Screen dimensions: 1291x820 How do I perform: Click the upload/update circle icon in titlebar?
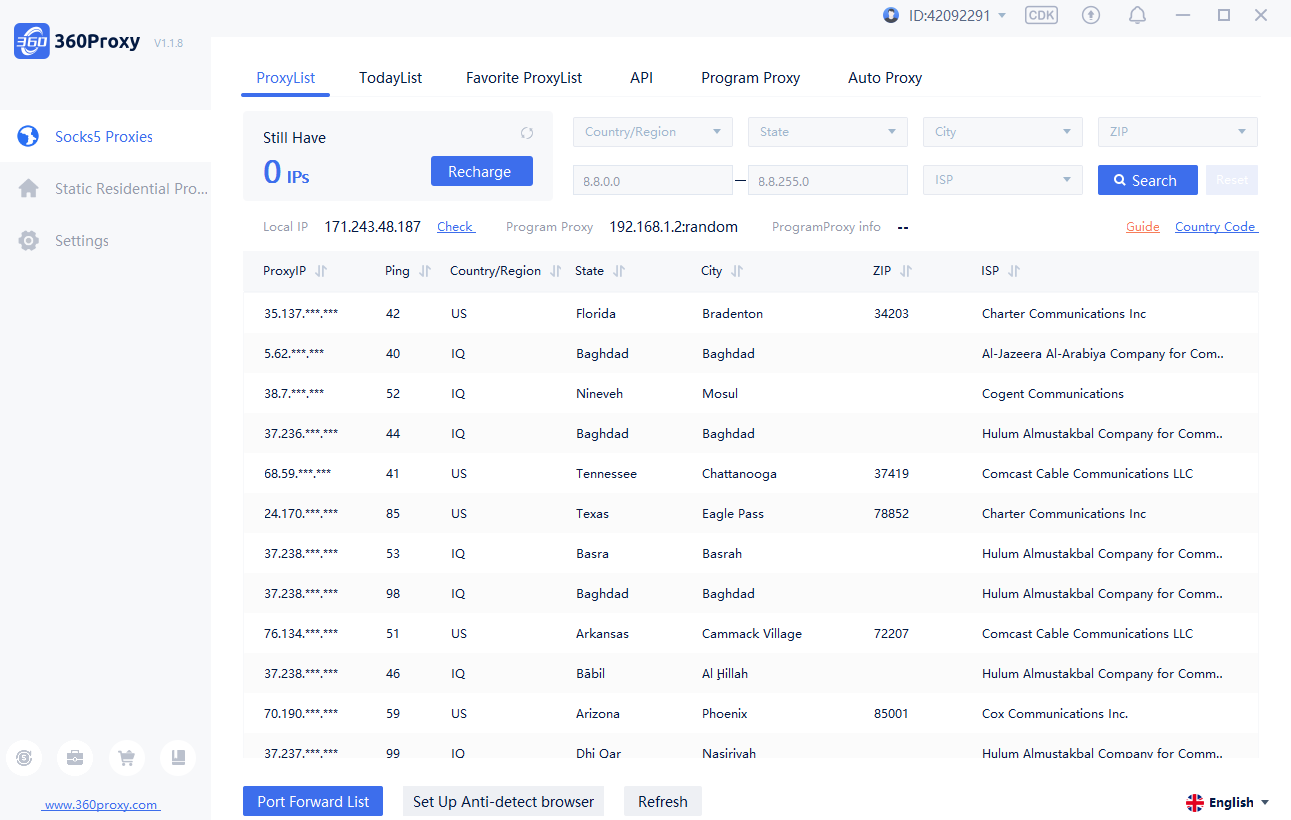[1090, 15]
